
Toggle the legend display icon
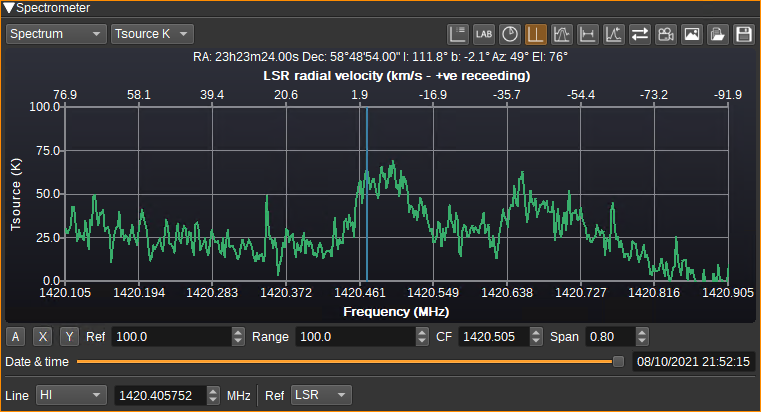pos(458,34)
